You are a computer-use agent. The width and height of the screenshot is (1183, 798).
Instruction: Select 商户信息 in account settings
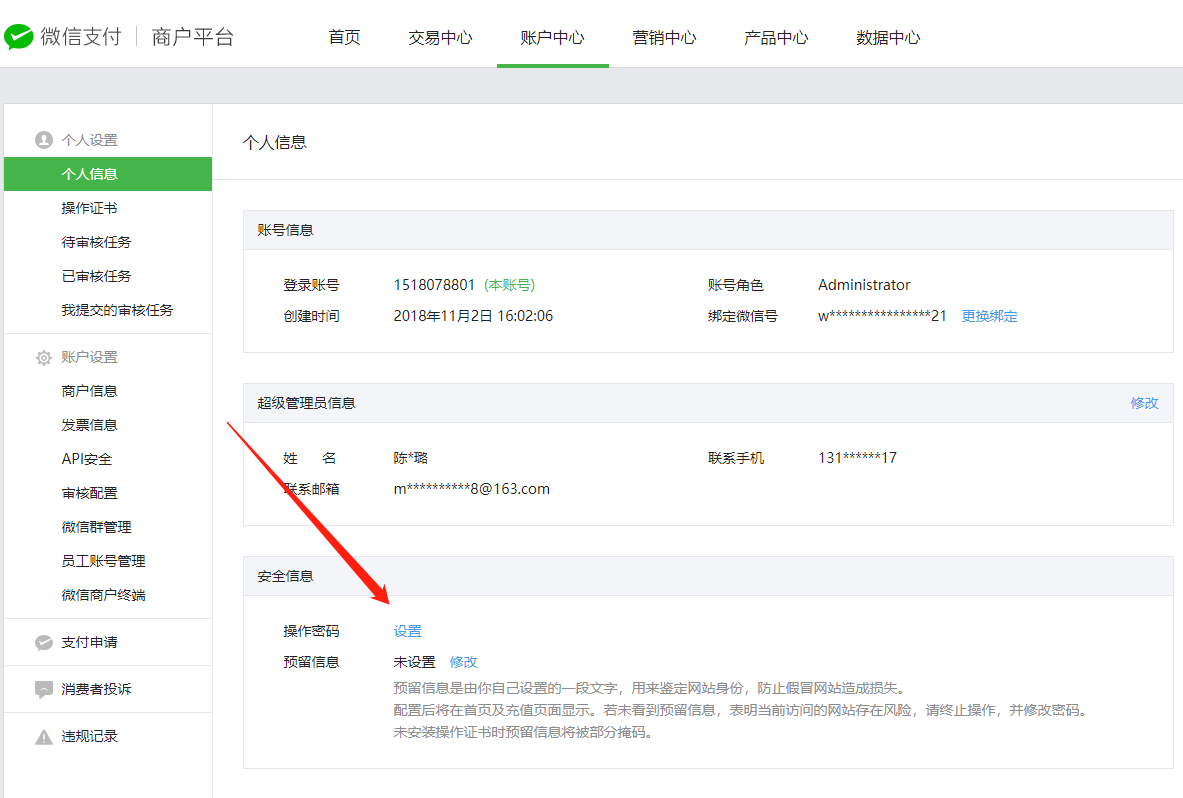[89, 391]
